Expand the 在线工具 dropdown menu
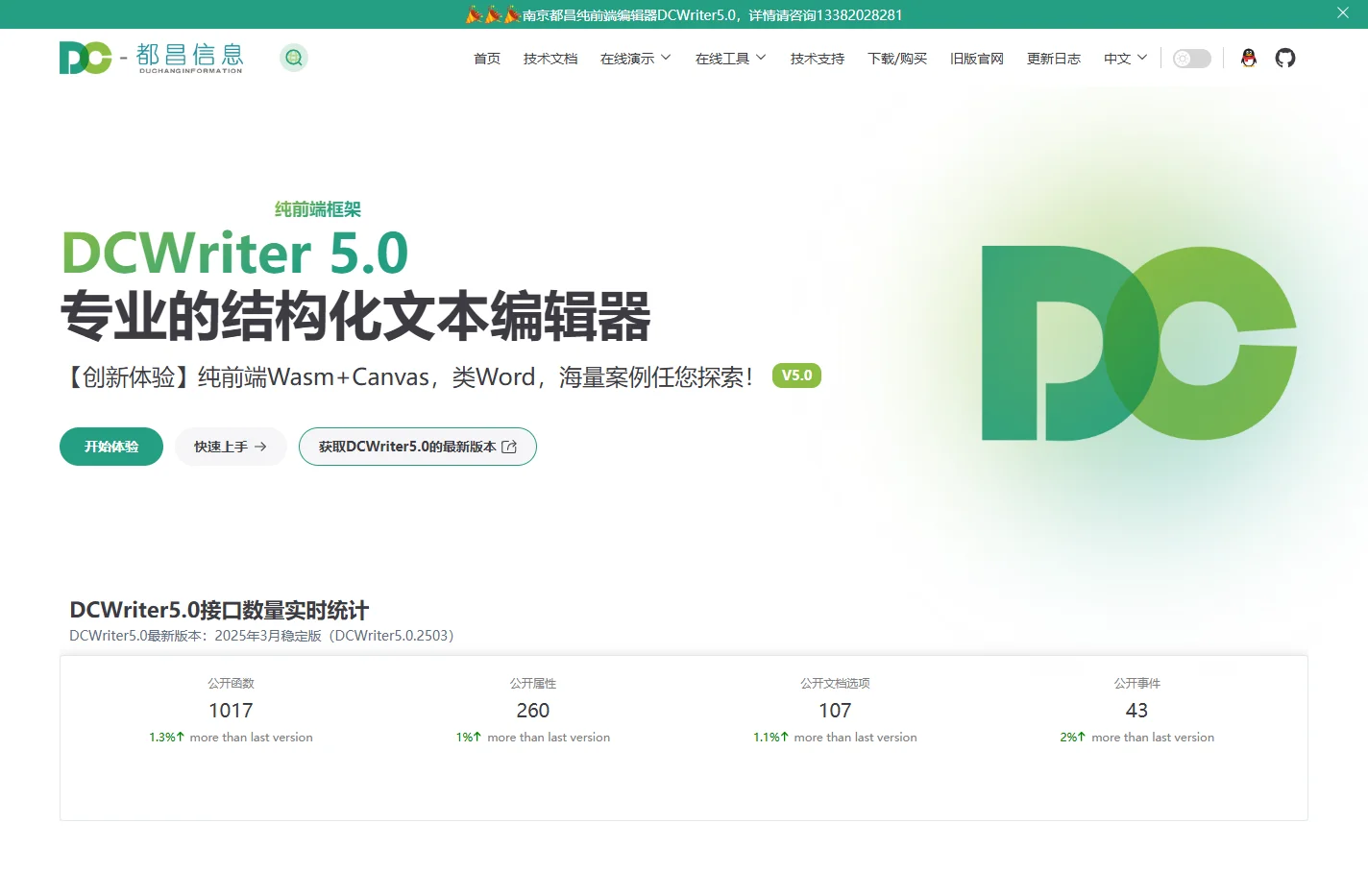Image resolution: width=1368 pixels, height=896 pixels. (731, 59)
